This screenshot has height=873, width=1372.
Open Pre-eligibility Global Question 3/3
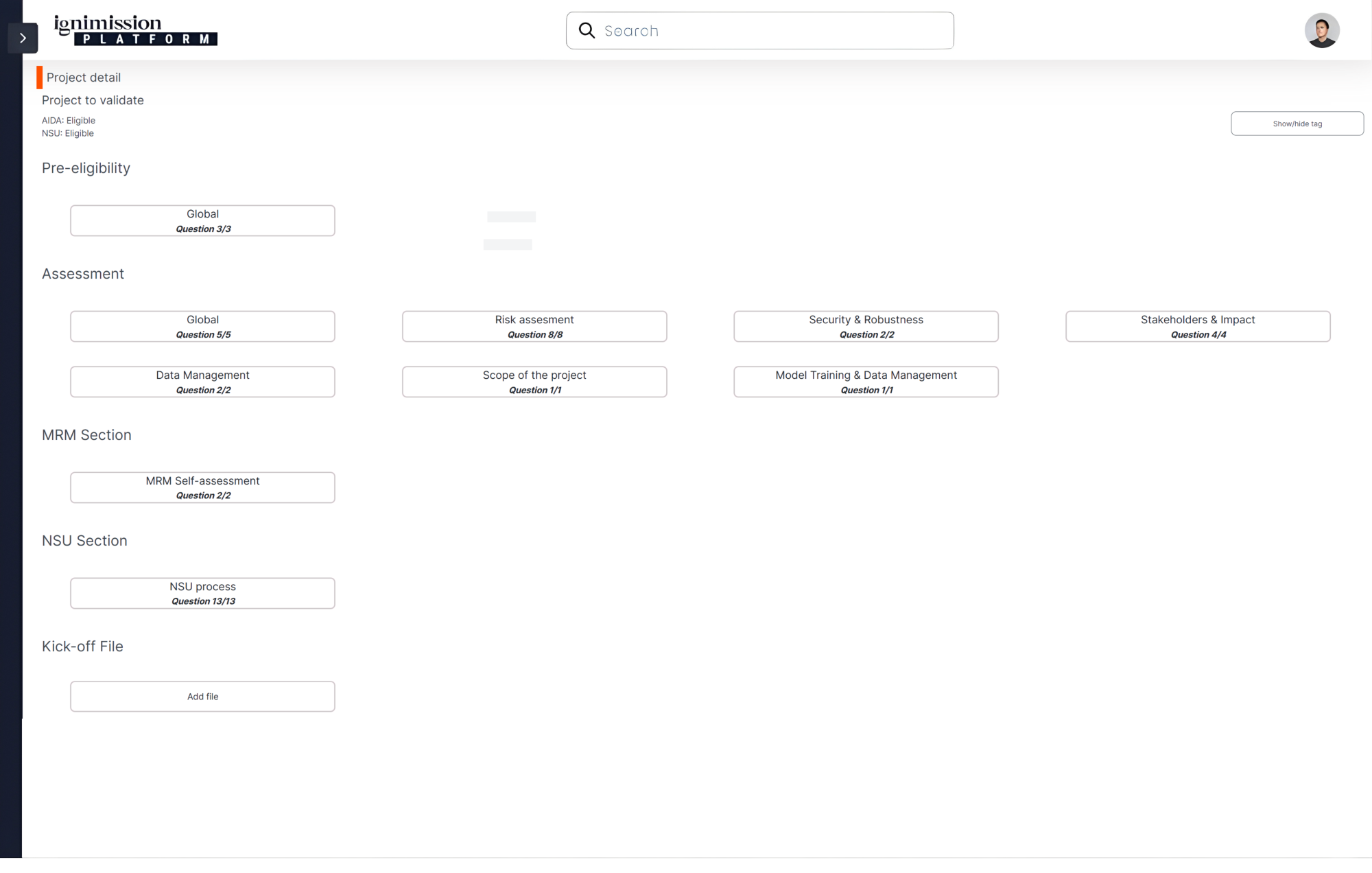[x=202, y=221]
